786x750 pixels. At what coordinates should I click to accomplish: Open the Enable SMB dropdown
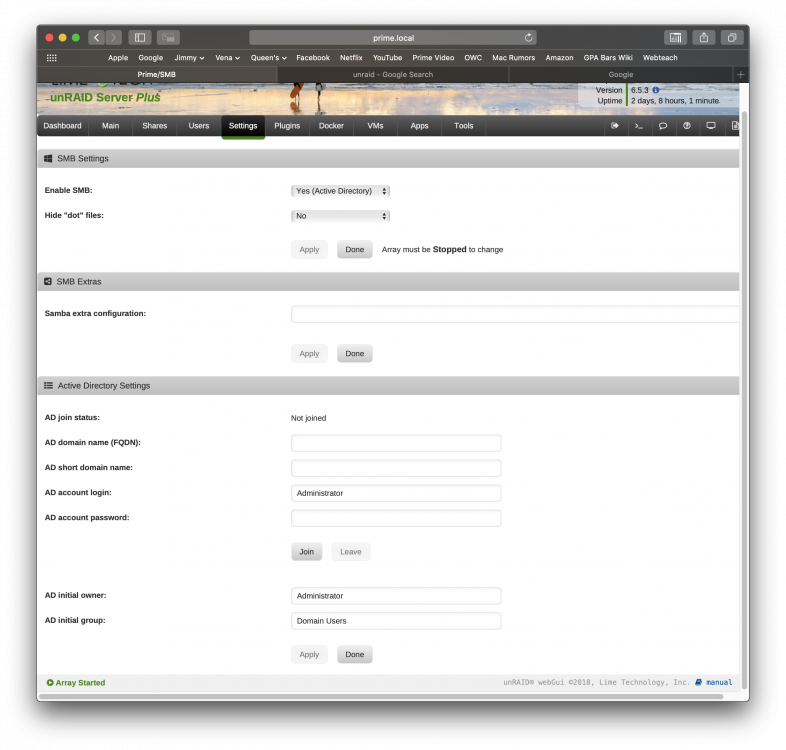[340, 191]
